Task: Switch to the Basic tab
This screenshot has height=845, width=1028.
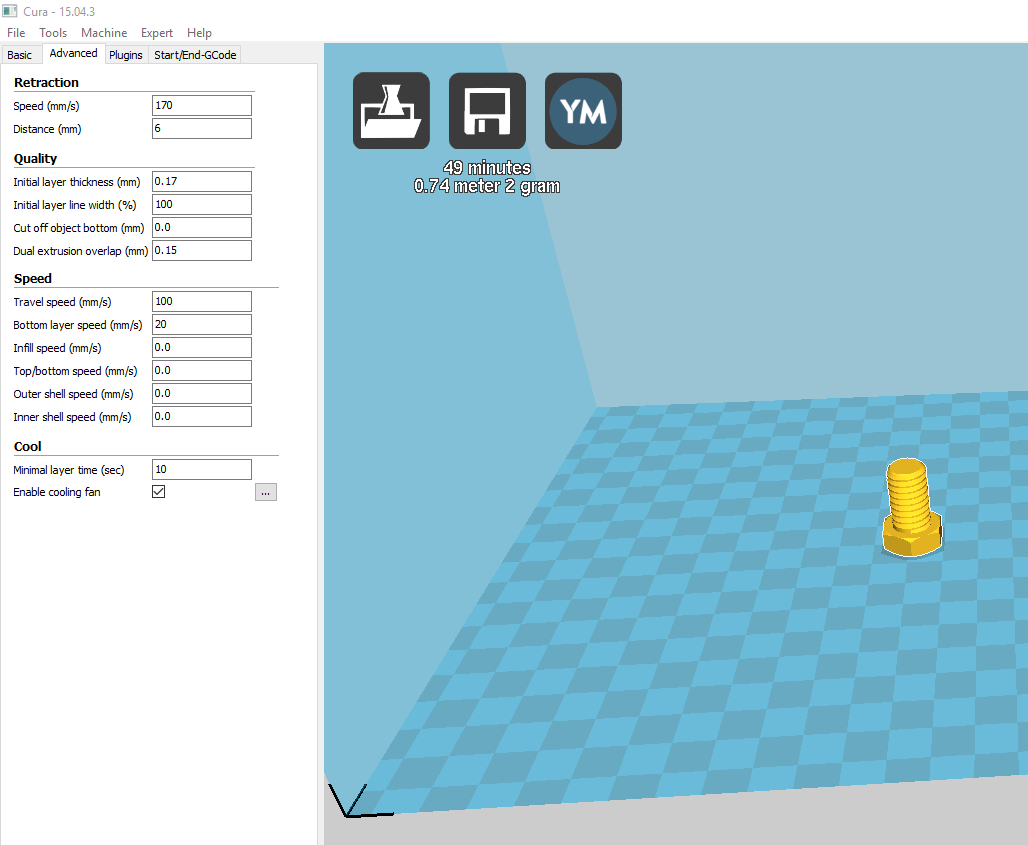Action: (x=20, y=55)
